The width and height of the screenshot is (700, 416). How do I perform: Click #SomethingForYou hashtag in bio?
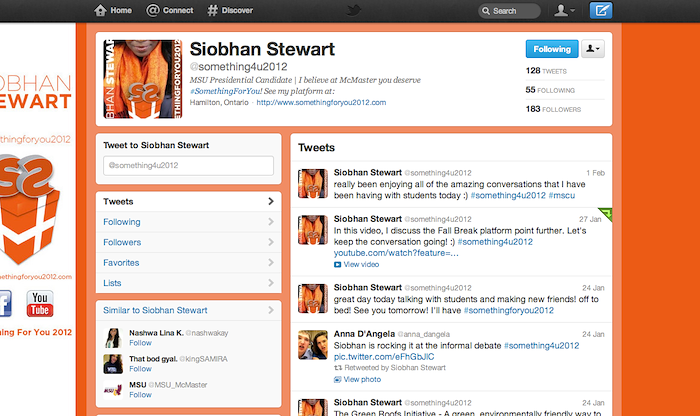[x=226, y=91]
